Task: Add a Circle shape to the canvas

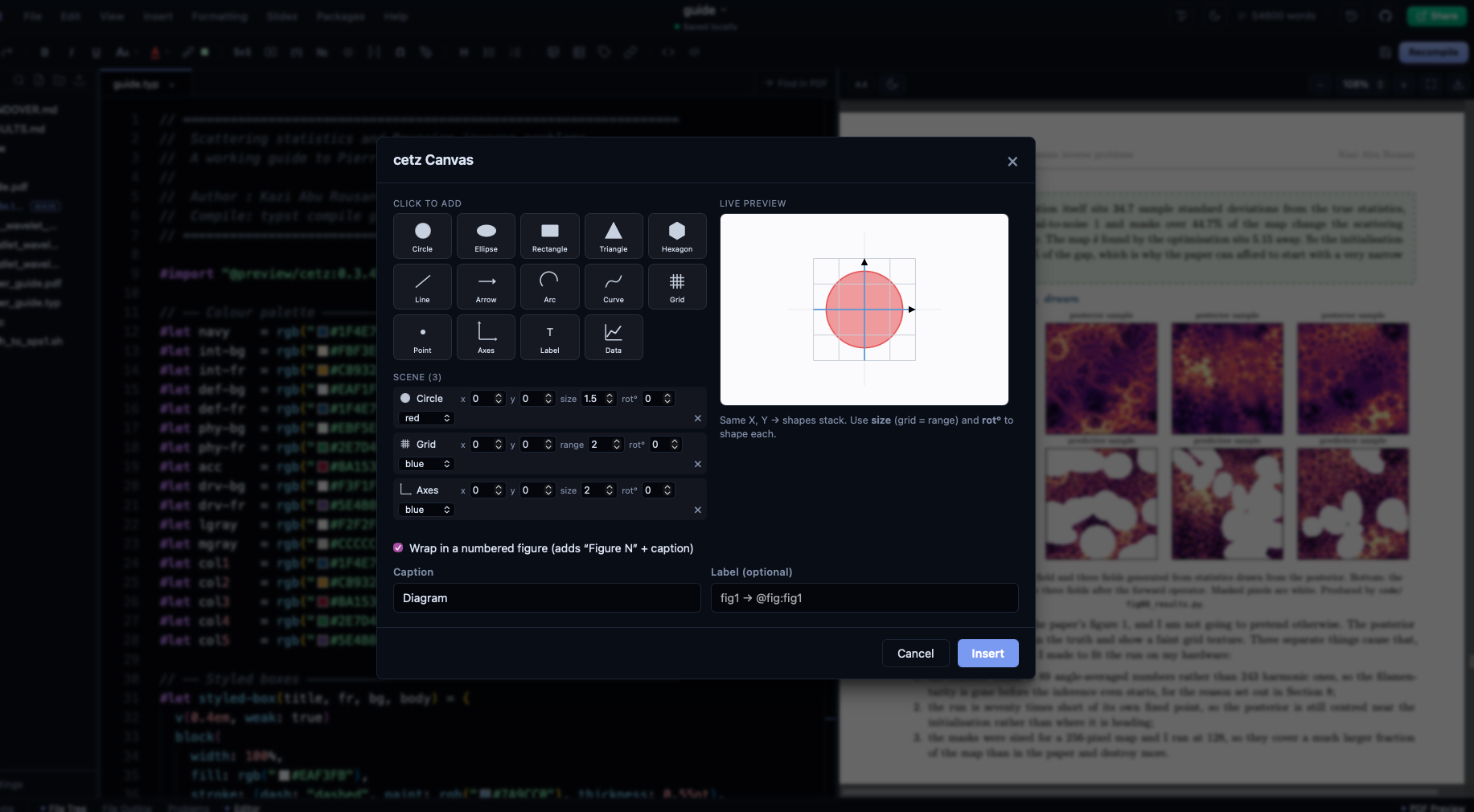Action: tap(422, 236)
